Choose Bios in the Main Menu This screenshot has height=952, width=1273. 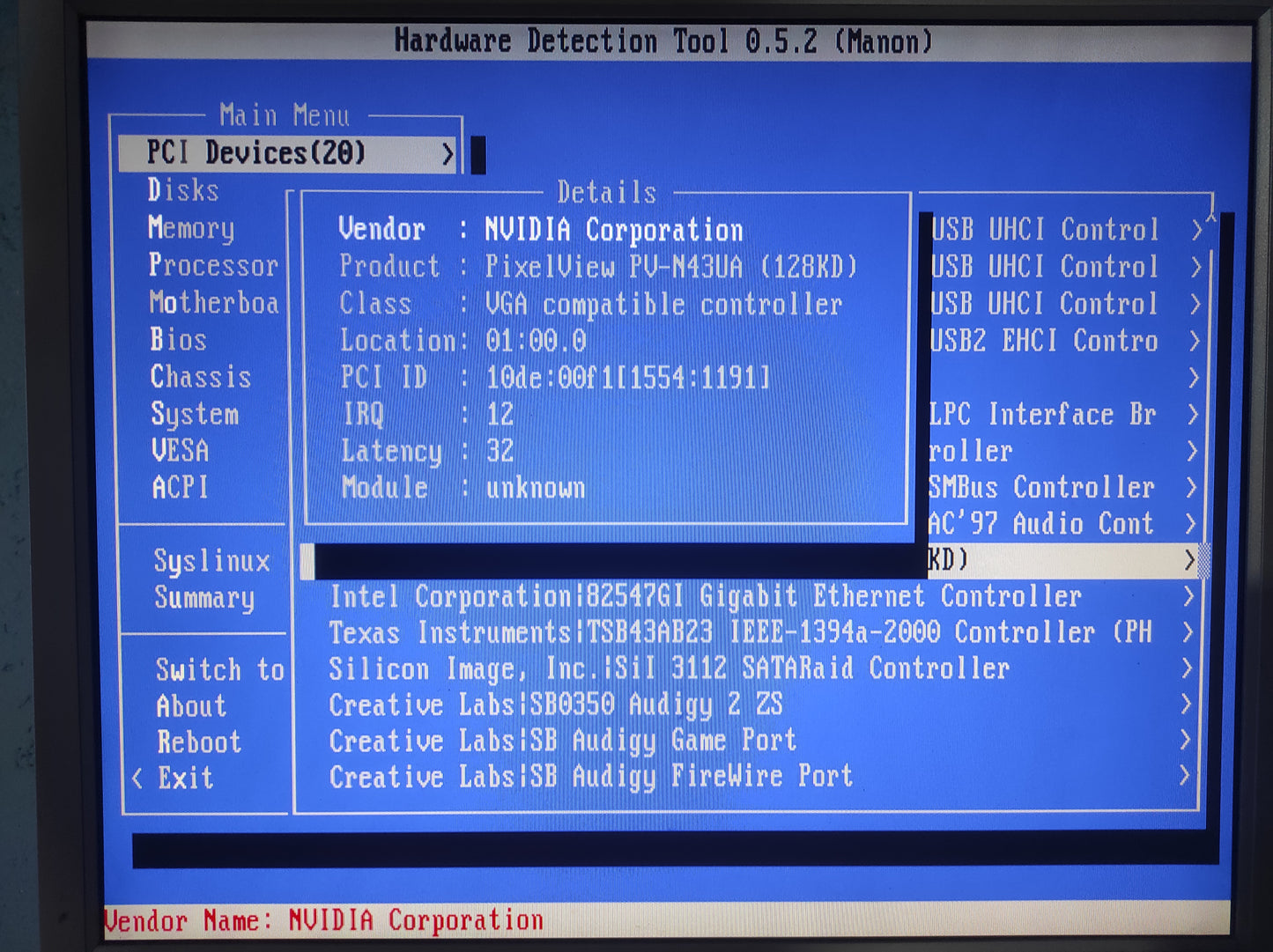(x=178, y=340)
